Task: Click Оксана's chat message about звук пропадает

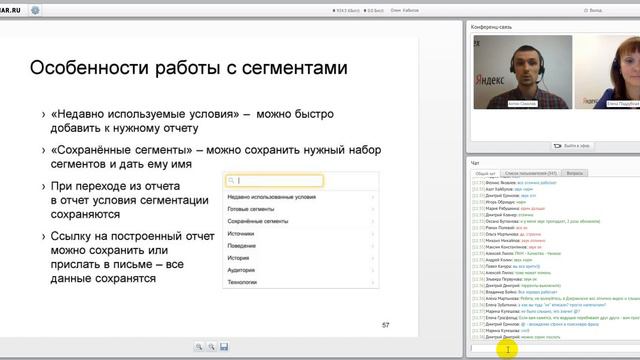Action: coord(536,221)
